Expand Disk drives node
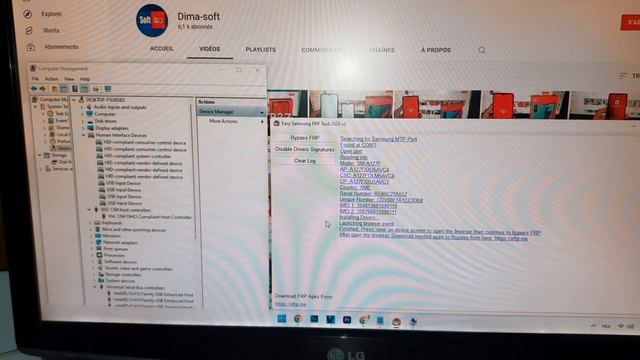640x360 pixels. [83, 121]
